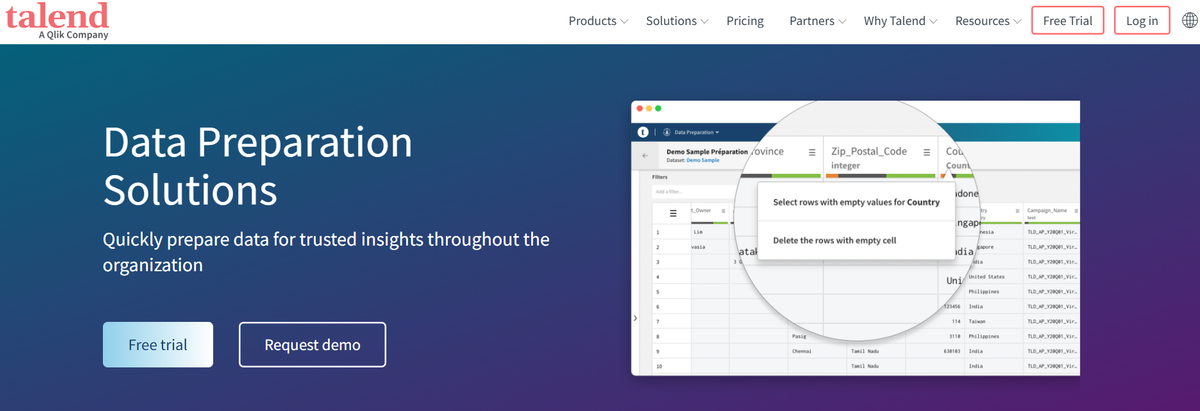Click the blue Free trial hero button

[x=158, y=345]
